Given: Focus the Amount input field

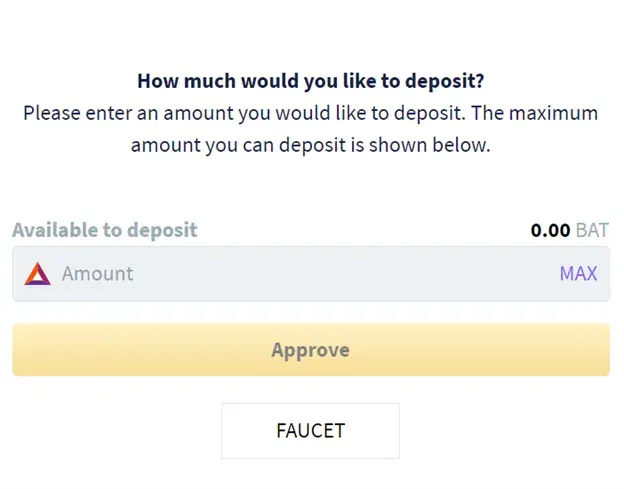Looking at the screenshot, I should point(311,274).
